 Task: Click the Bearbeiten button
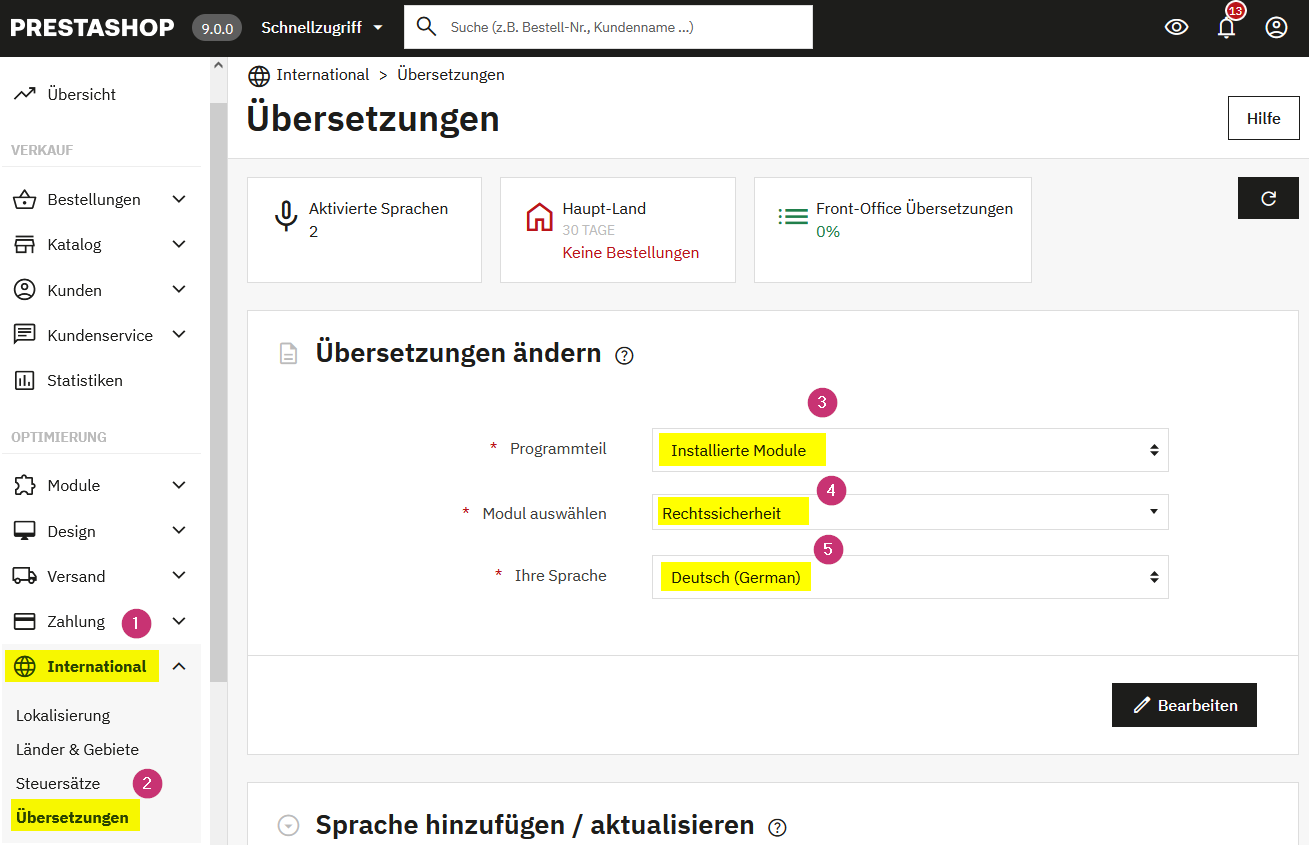[1184, 705]
